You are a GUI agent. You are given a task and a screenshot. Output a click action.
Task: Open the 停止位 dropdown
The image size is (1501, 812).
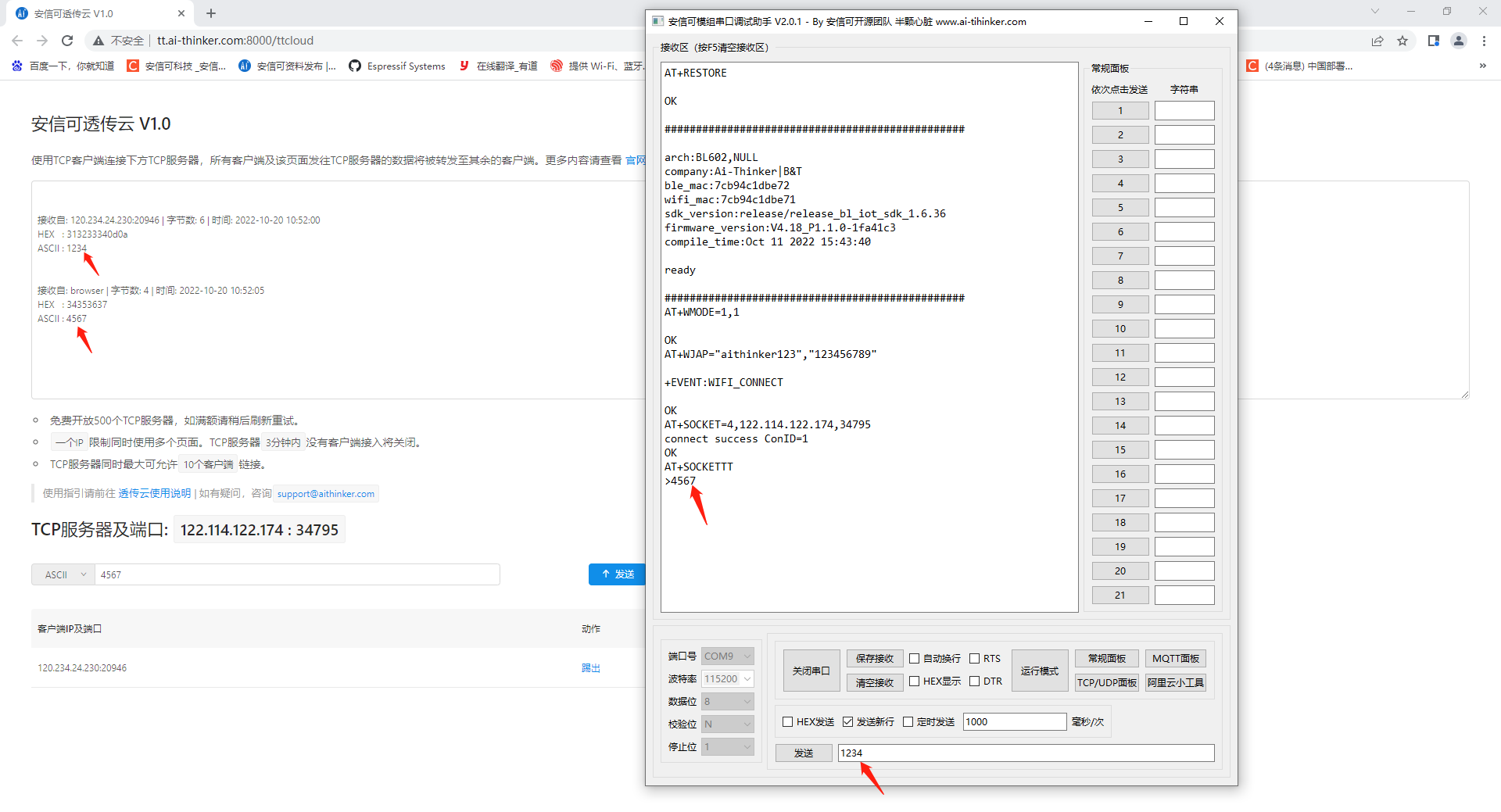(727, 746)
